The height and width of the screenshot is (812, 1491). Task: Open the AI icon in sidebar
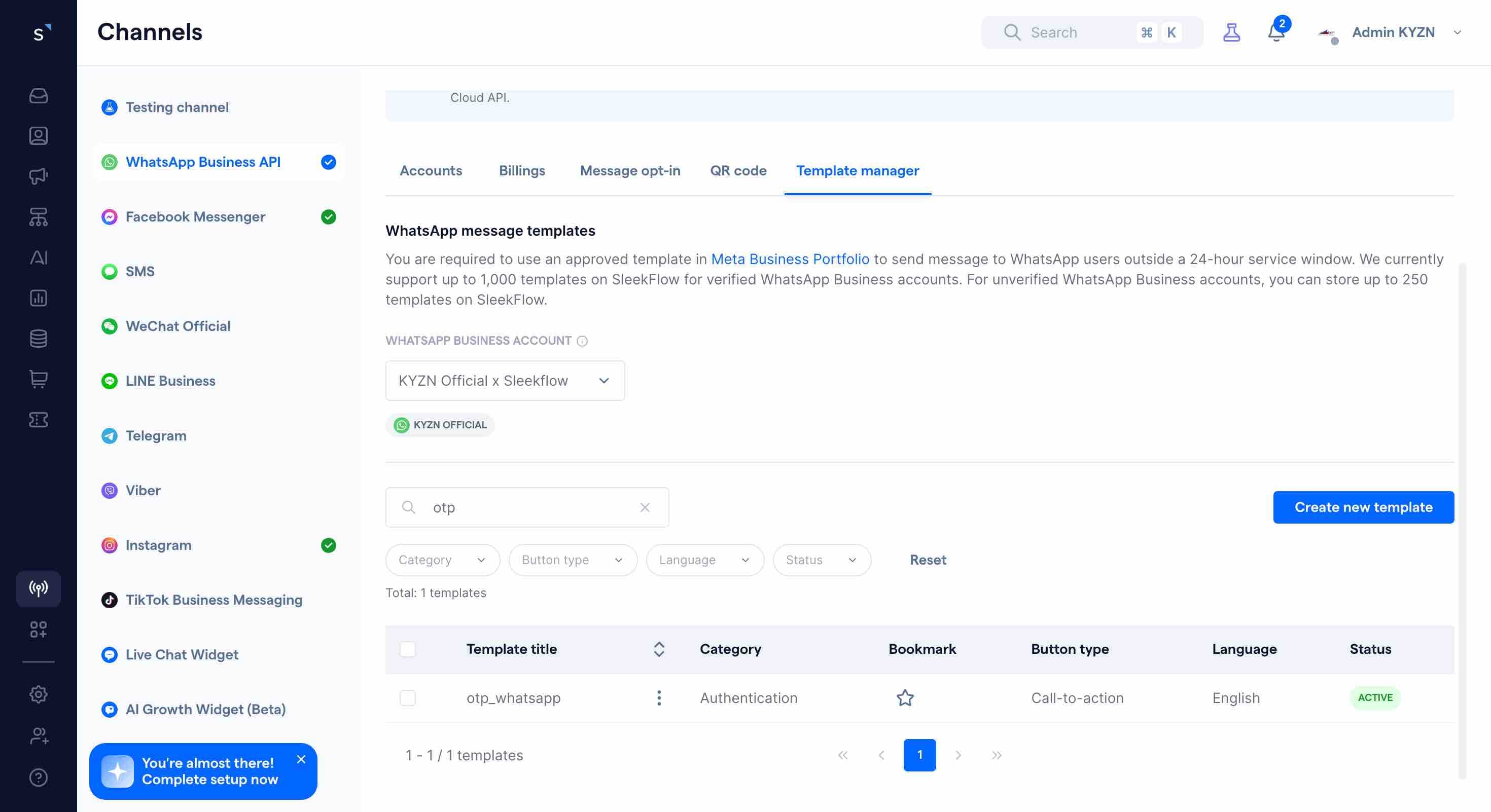point(38,257)
